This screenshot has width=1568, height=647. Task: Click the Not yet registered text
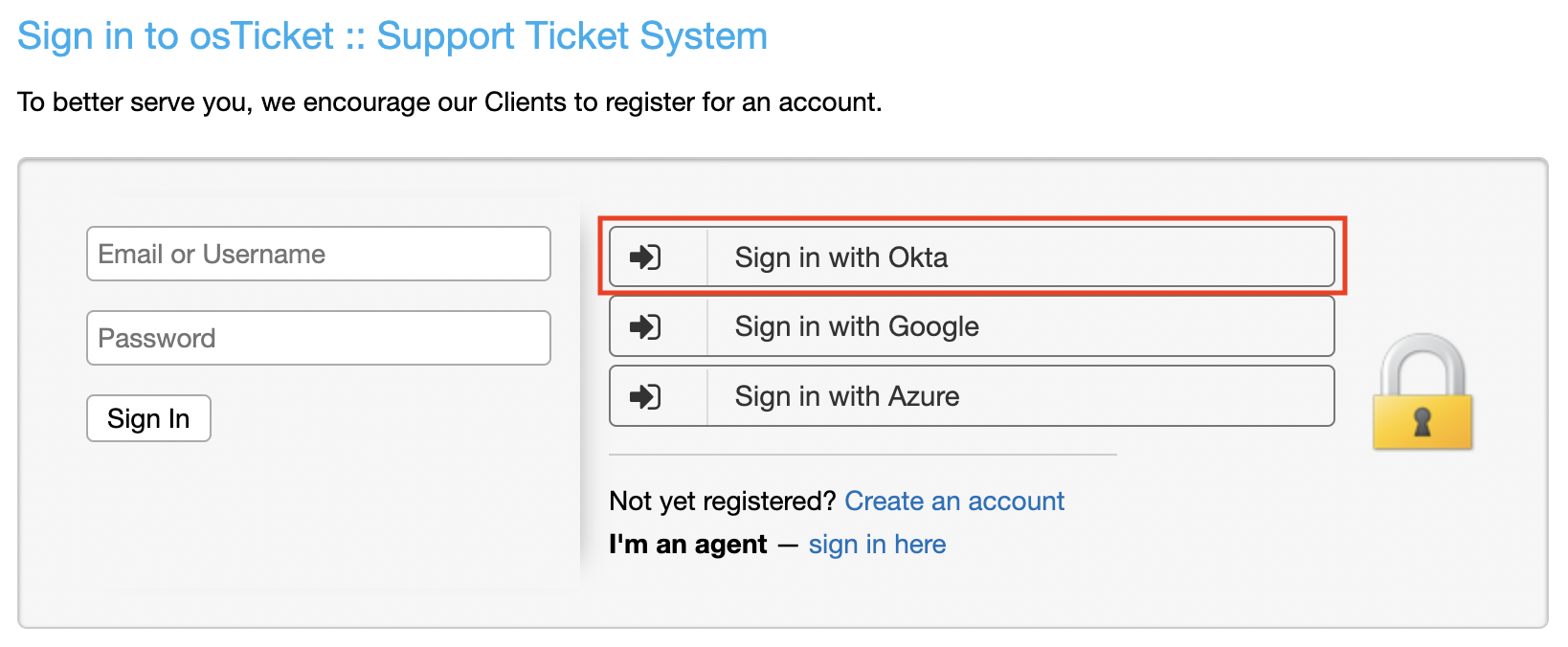tap(721, 501)
